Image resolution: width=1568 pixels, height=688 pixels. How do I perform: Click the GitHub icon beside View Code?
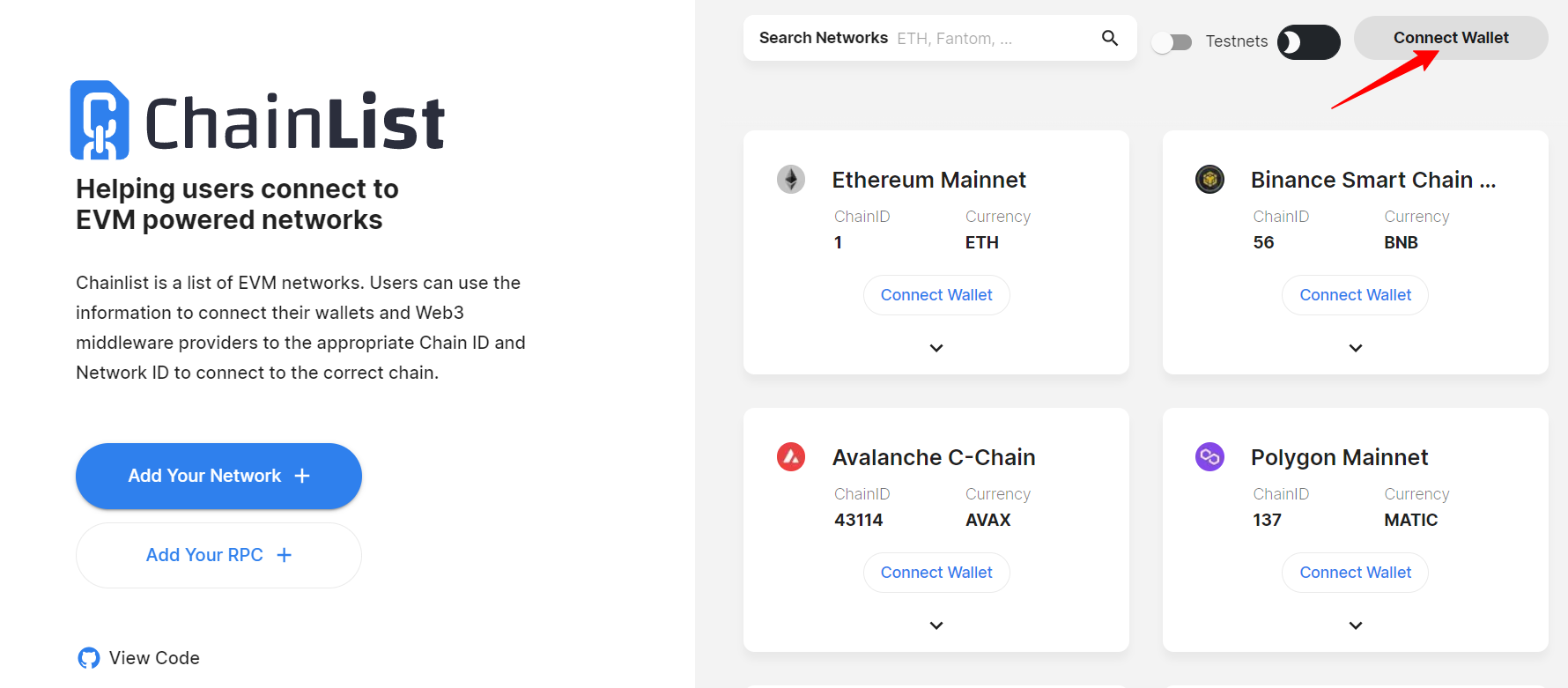89,658
